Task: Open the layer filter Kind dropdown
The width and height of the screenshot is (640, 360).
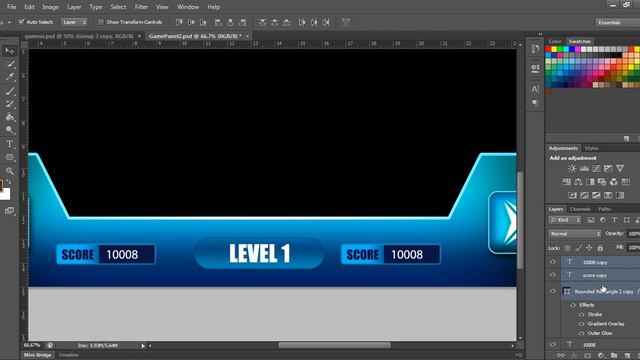Action: [564, 220]
